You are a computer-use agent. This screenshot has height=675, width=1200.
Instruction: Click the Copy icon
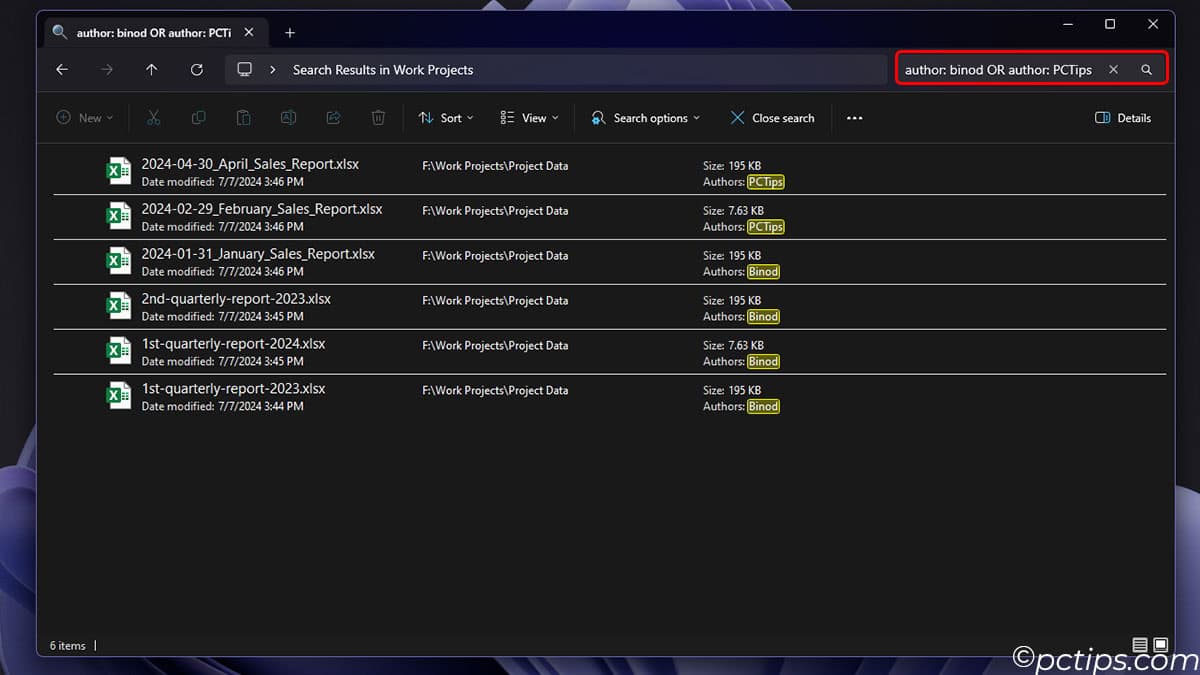pos(198,117)
